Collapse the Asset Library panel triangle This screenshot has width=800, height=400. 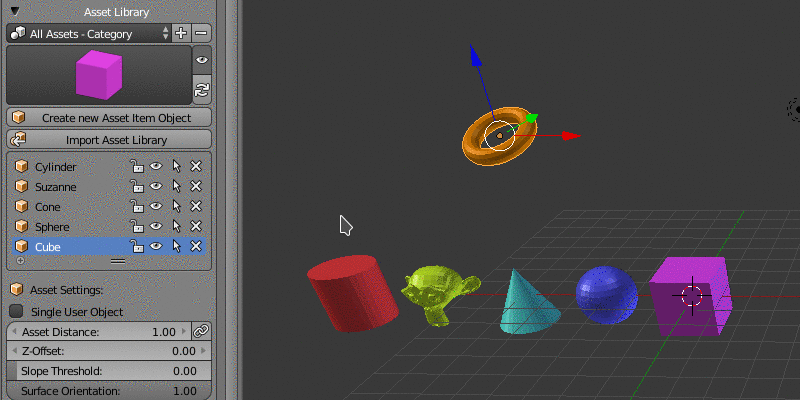[15, 11]
